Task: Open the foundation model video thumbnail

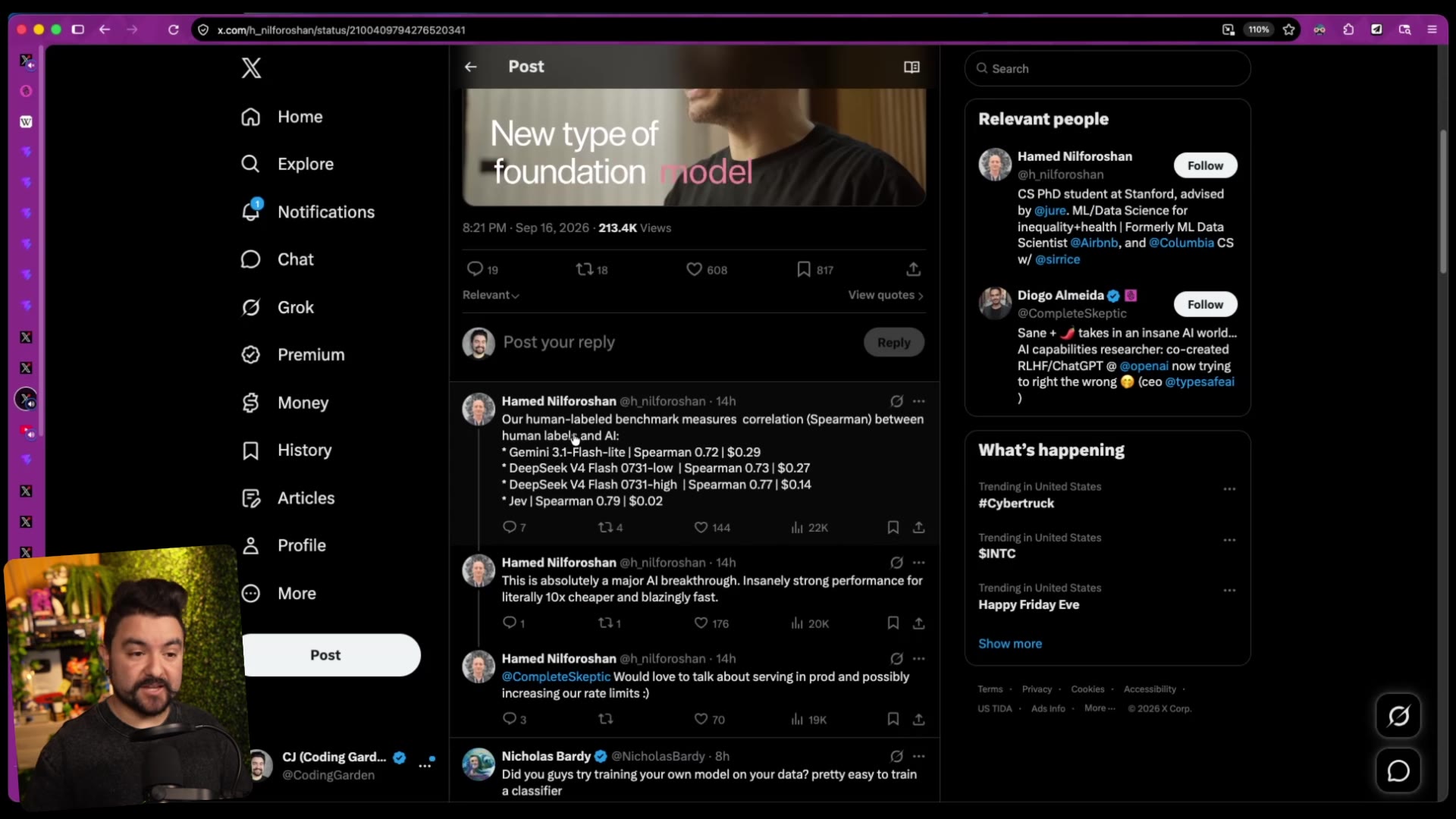Action: point(694,147)
